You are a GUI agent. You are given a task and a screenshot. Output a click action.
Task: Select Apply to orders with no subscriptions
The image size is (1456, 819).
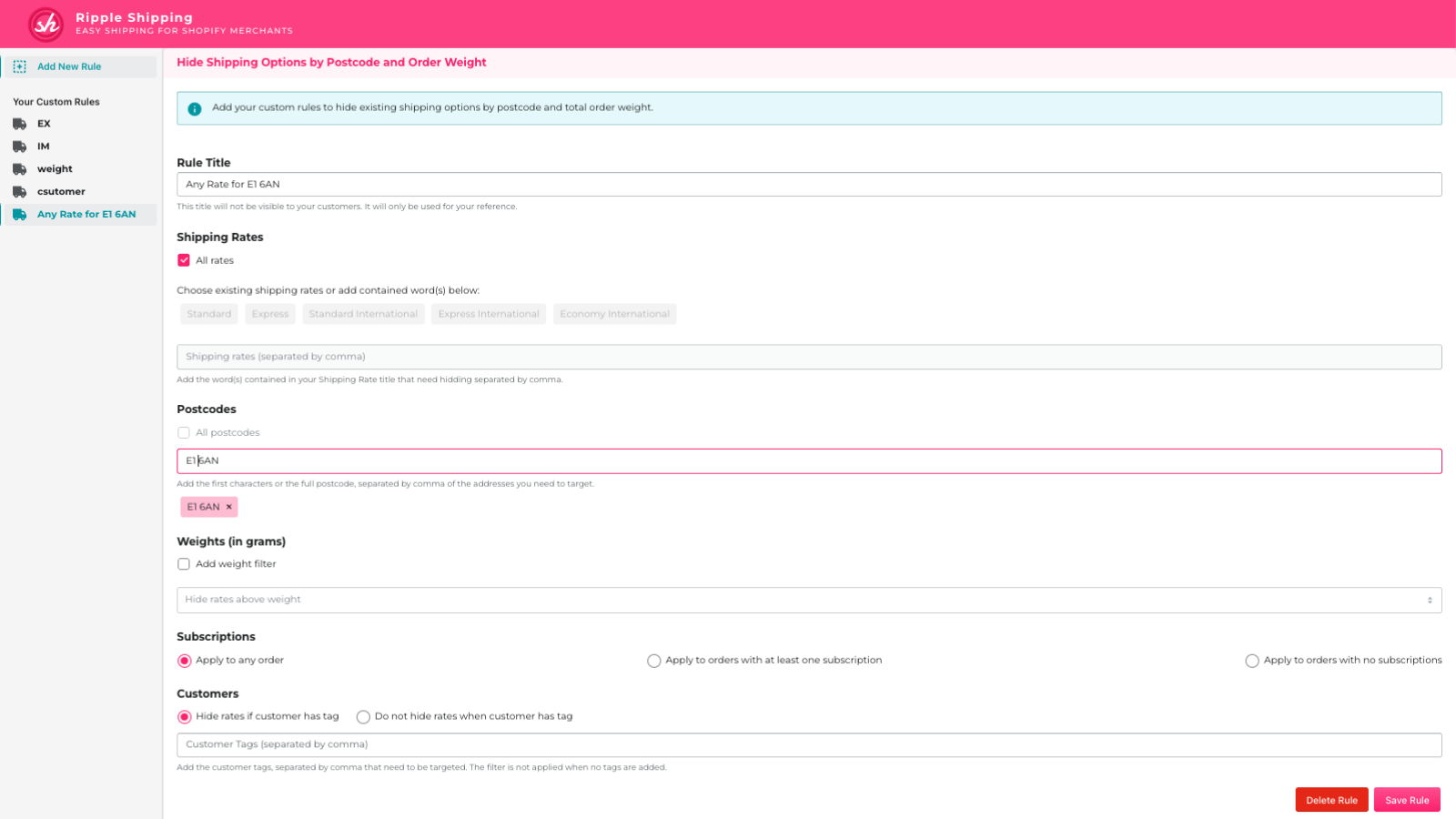point(1252,661)
